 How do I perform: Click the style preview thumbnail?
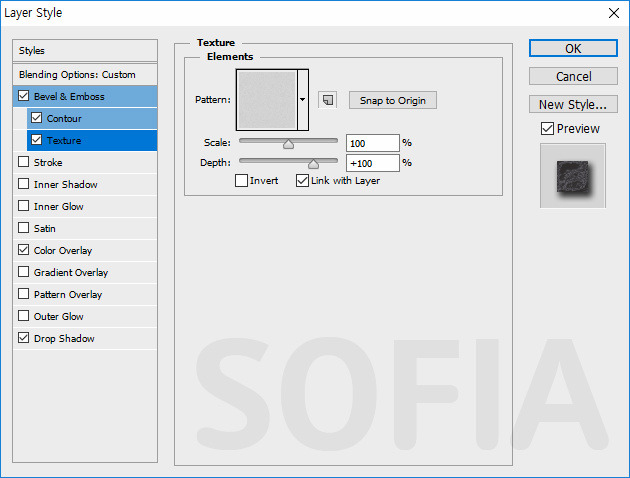click(x=573, y=176)
